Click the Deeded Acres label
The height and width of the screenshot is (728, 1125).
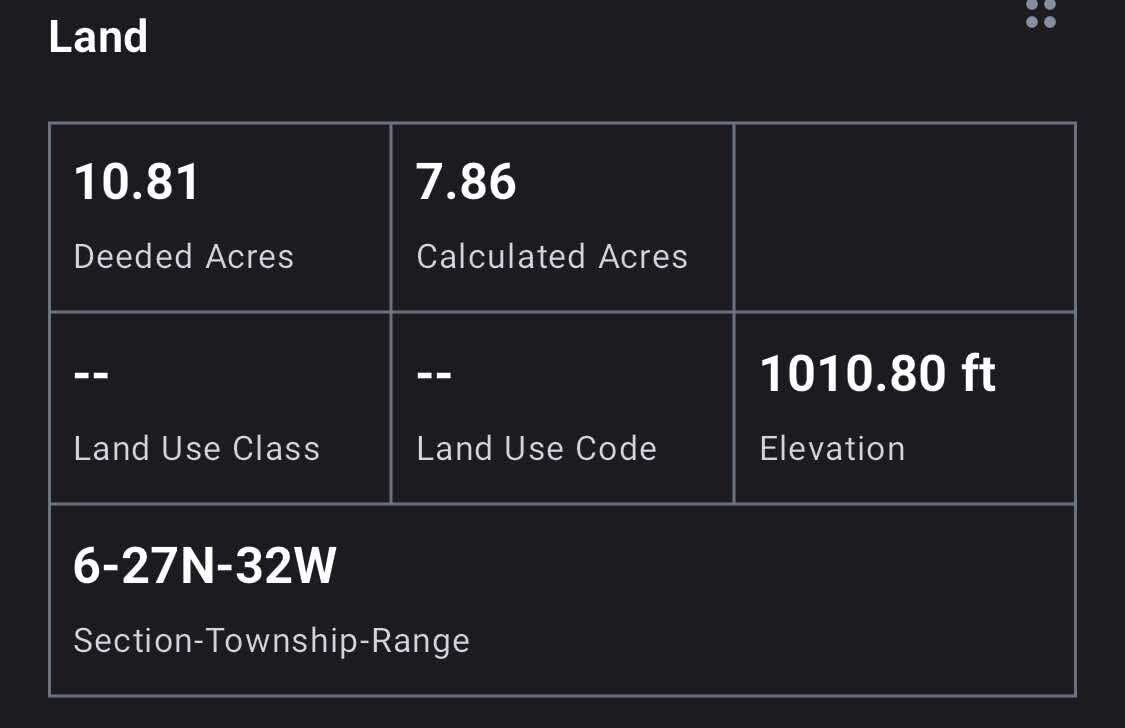tap(184, 257)
